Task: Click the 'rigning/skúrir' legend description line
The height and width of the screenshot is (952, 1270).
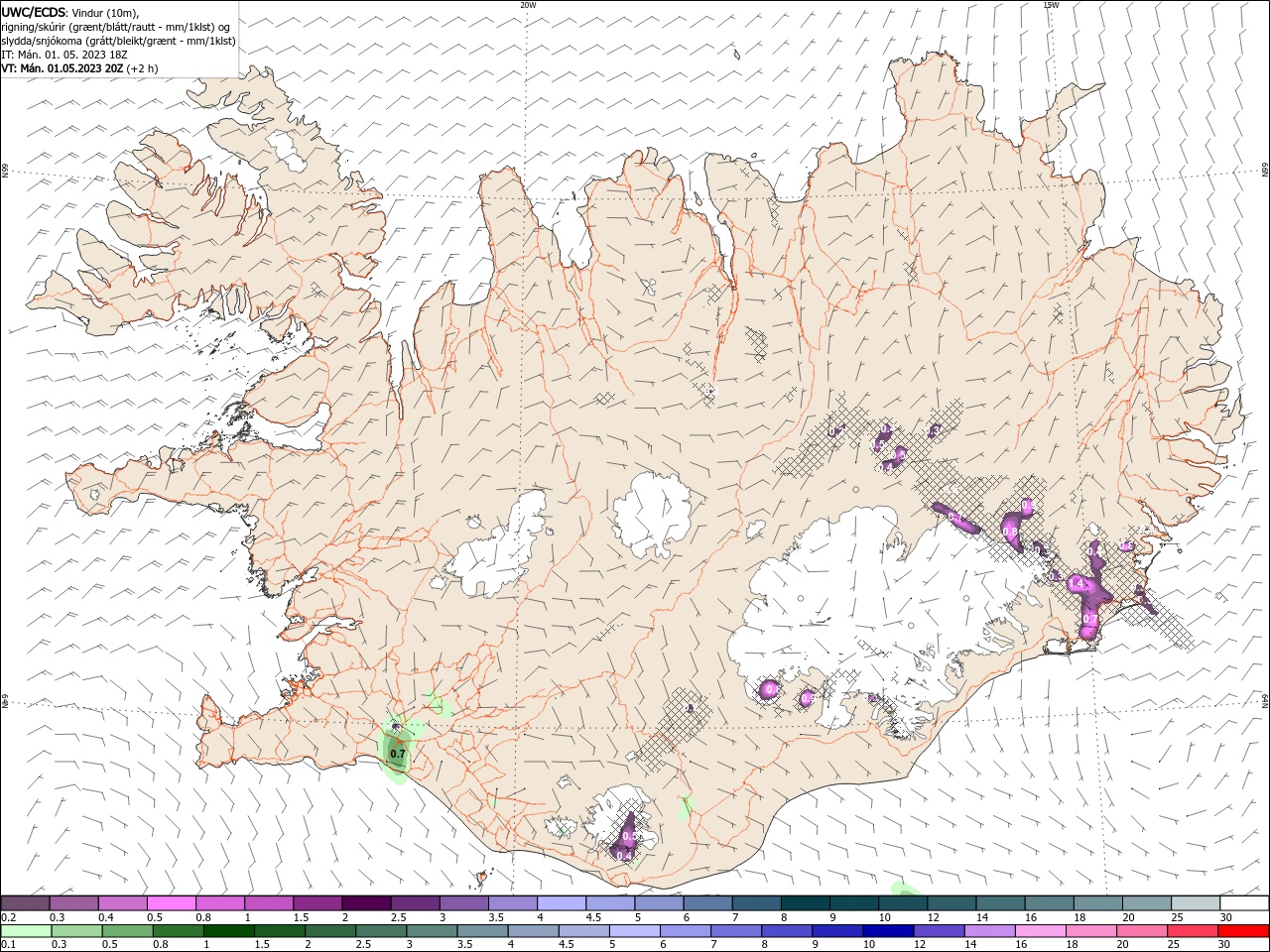Action: tap(116, 27)
